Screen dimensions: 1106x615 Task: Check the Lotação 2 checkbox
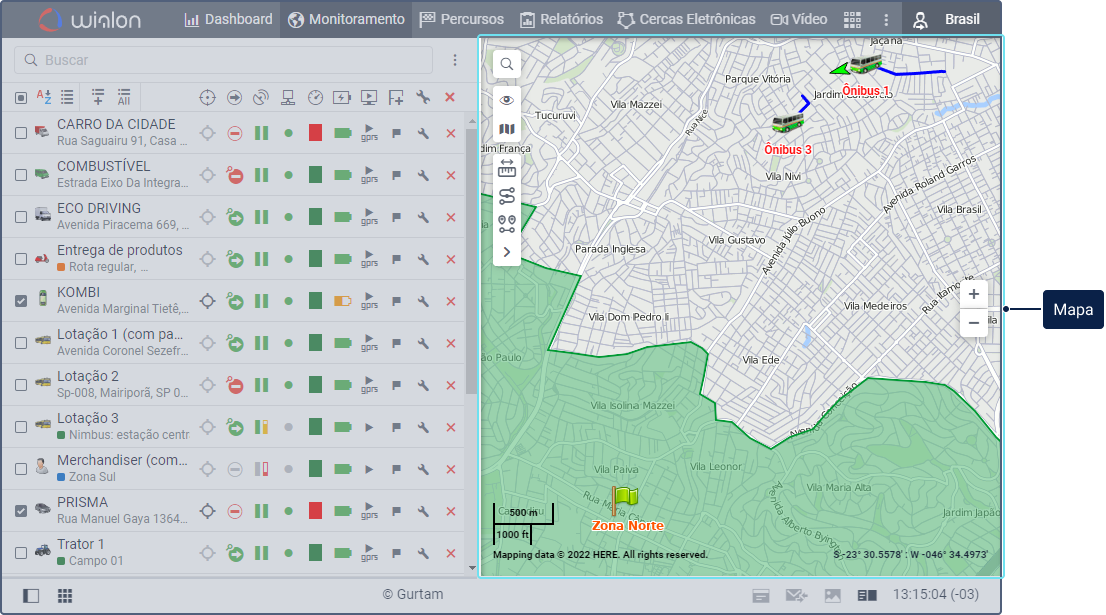[x=21, y=385]
